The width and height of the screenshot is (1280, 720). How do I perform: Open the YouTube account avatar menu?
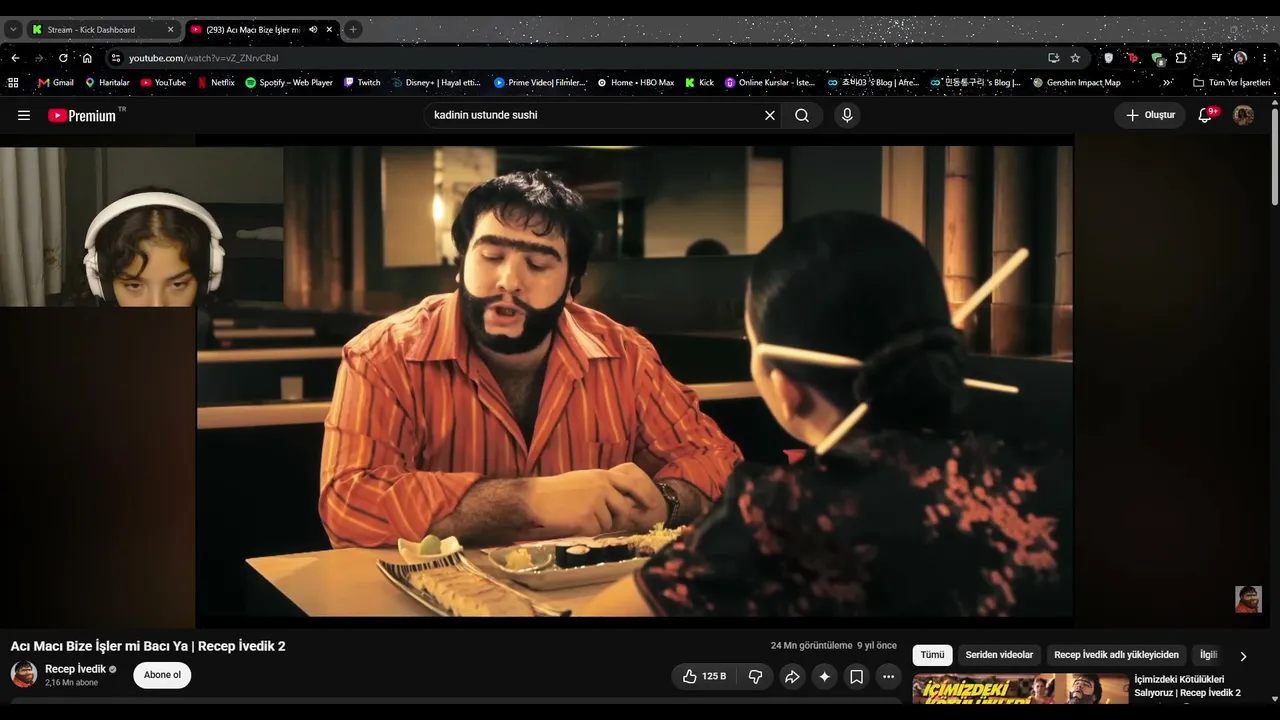click(x=1244, y=115)
